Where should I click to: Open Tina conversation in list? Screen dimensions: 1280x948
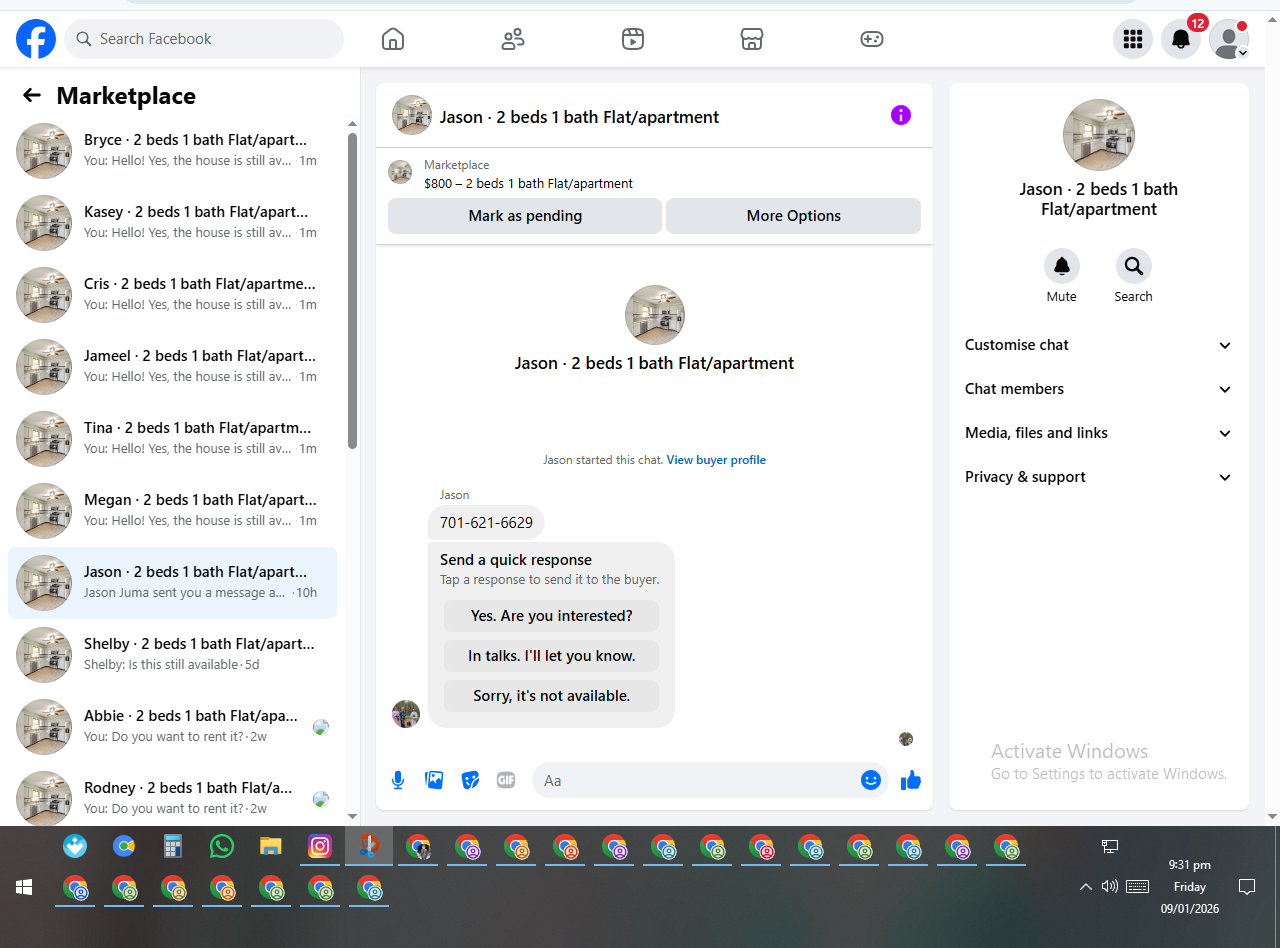click(172, 439)
